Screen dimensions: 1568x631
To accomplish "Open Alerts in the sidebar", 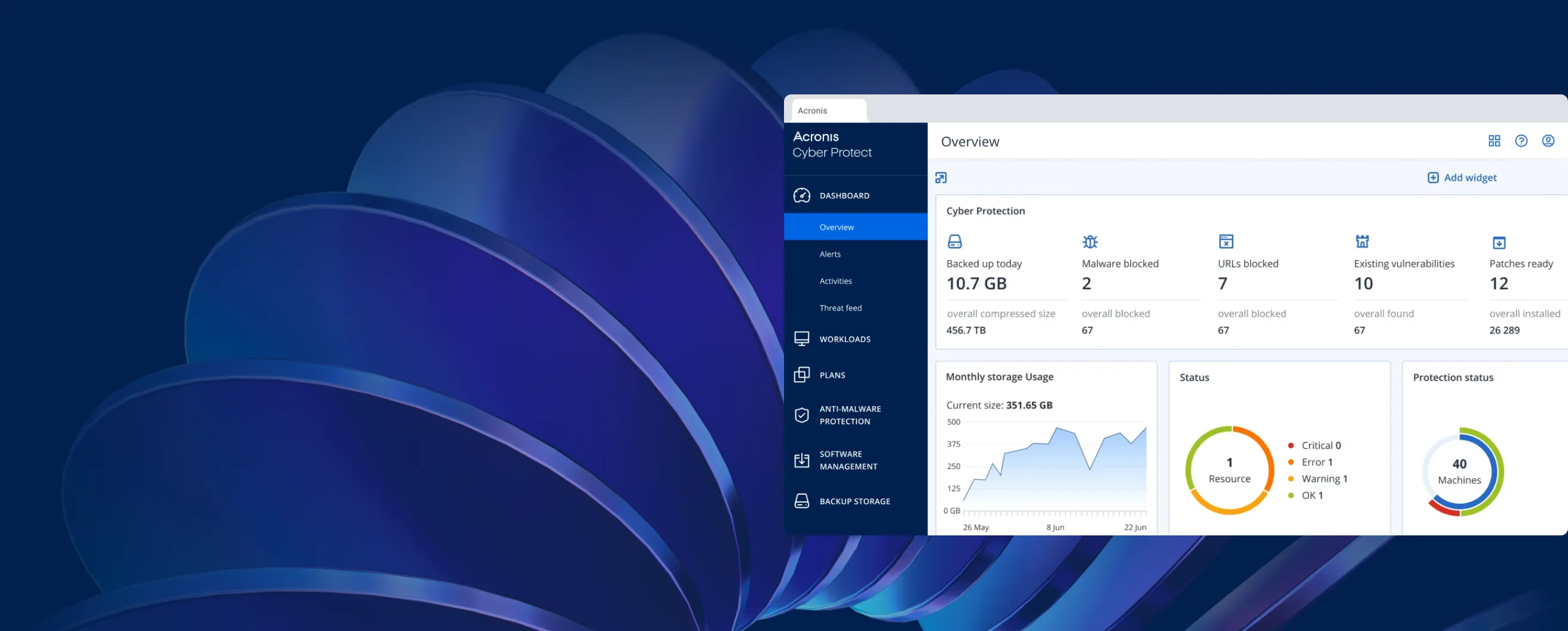I will [x=829, y=254].
